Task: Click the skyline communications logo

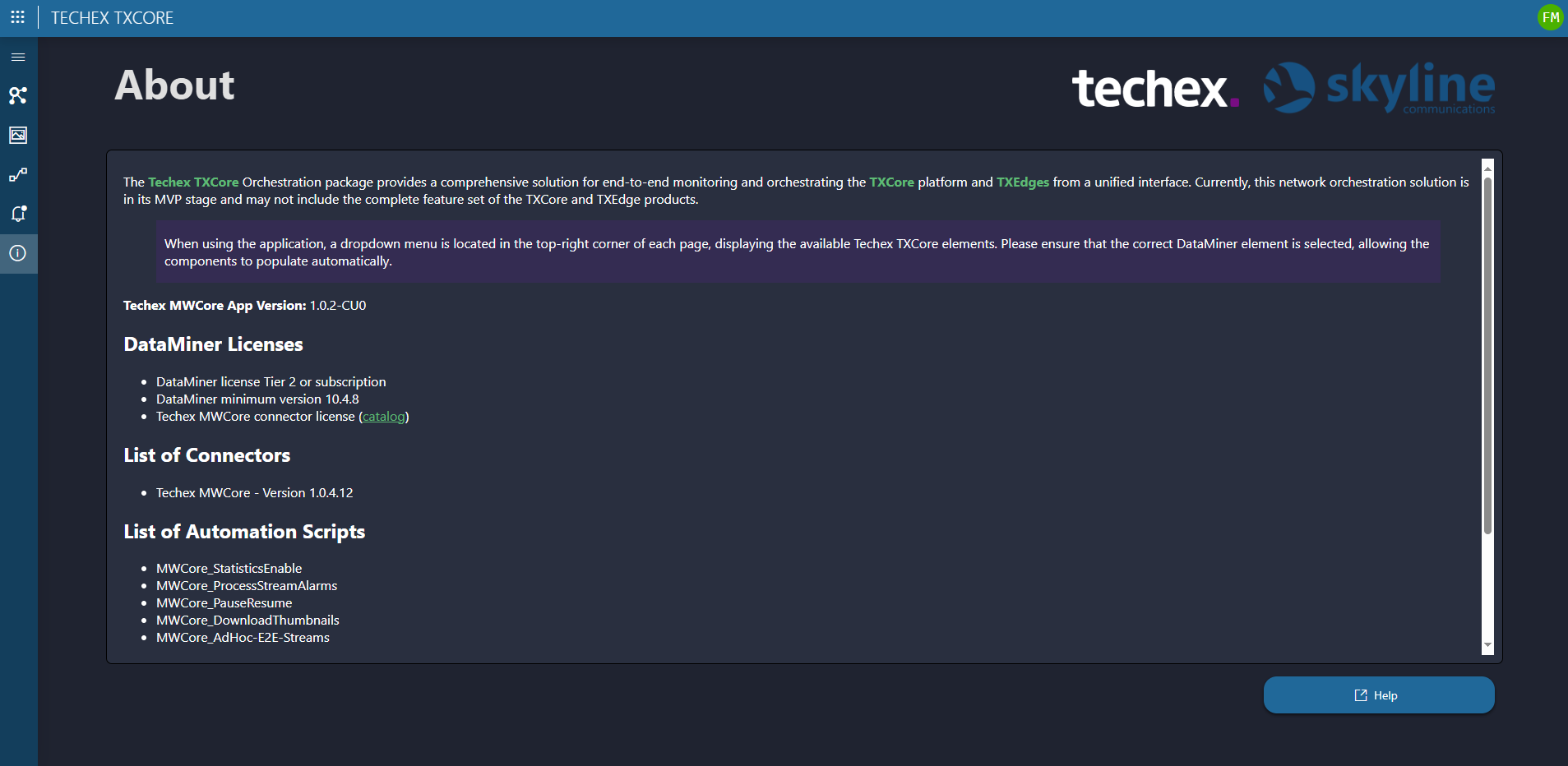Action: click(1379, 88)
